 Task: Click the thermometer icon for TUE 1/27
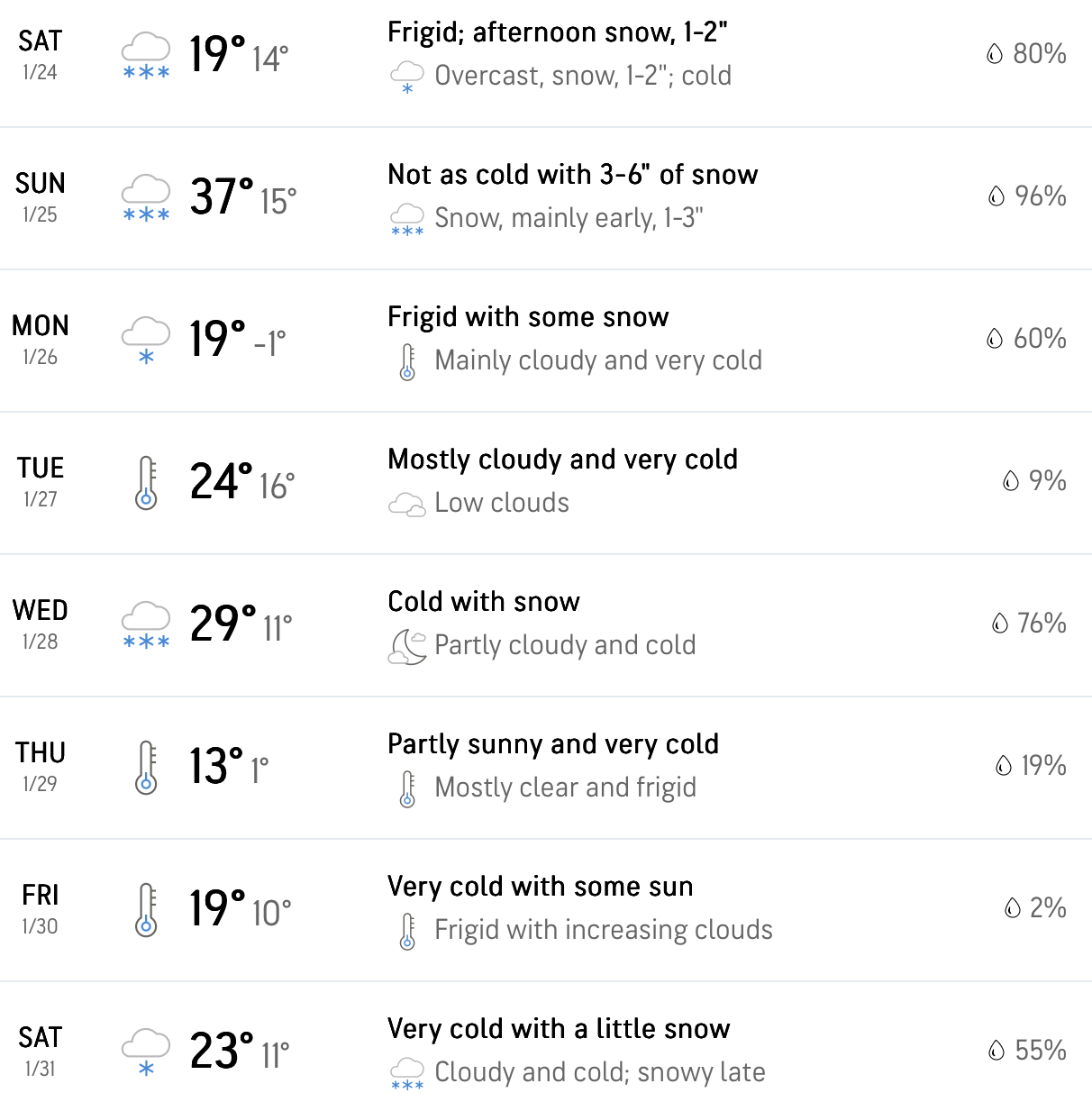pos(146,483)
